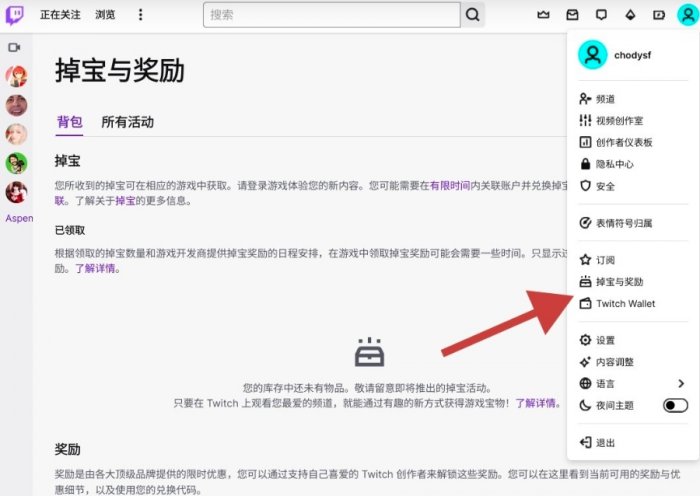Image resolution: width=700 pixels, height=496 pixels.
Task: Switch to the 所有活动 tab
Action: pyautogui.click(x=127, y=122)
